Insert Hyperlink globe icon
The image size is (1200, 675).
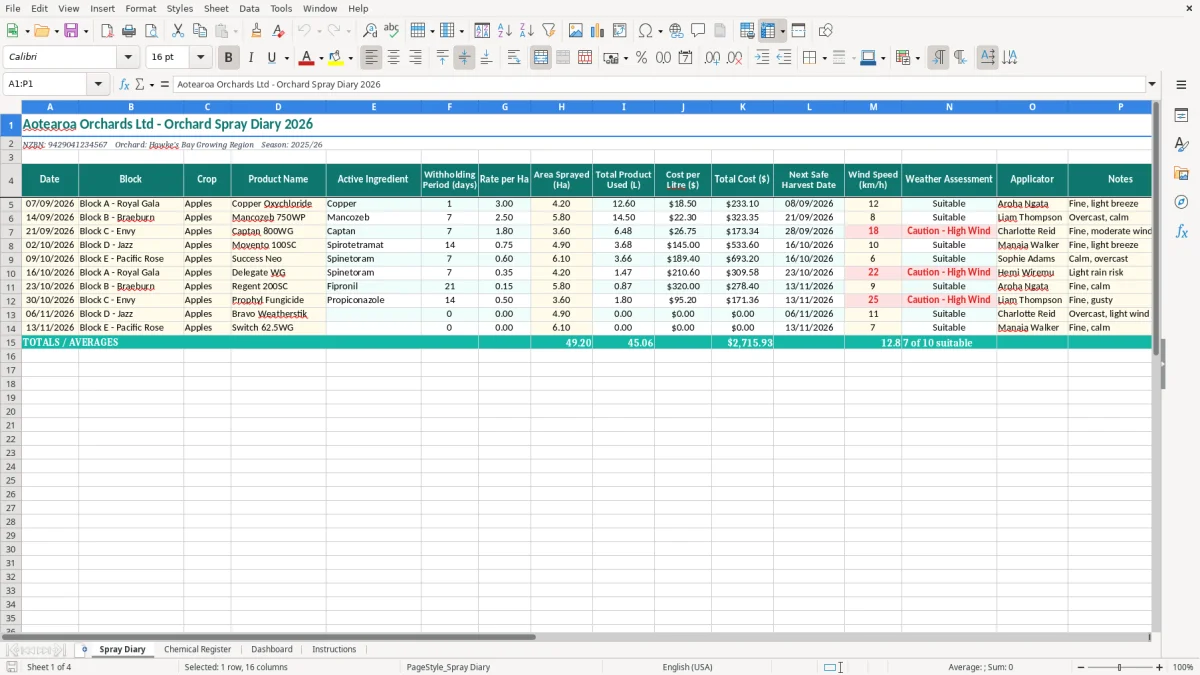coord(676,31)
